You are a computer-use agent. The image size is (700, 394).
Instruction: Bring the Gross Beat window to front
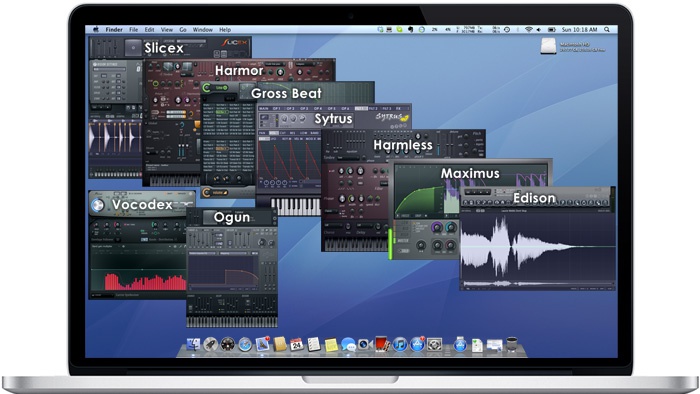pyautogui.click(x=287, y=93)
